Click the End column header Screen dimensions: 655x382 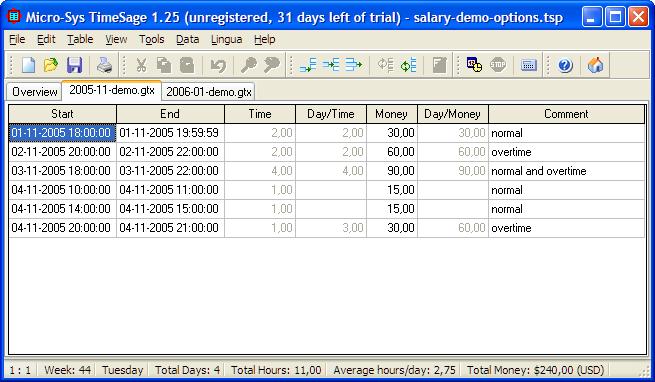pos(170,114)
